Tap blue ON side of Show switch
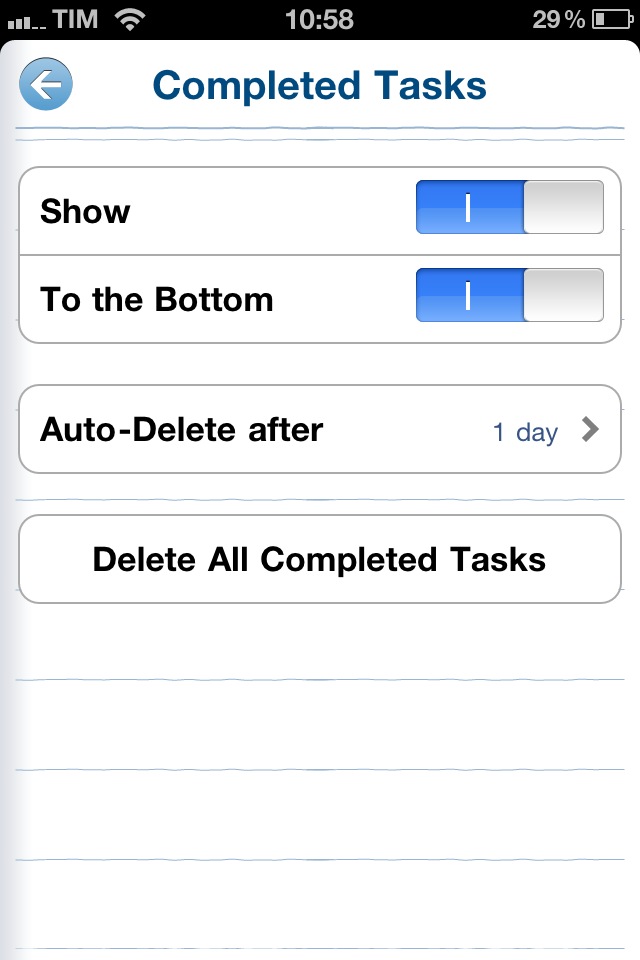The image size is (640, 960). pos(470,207)
